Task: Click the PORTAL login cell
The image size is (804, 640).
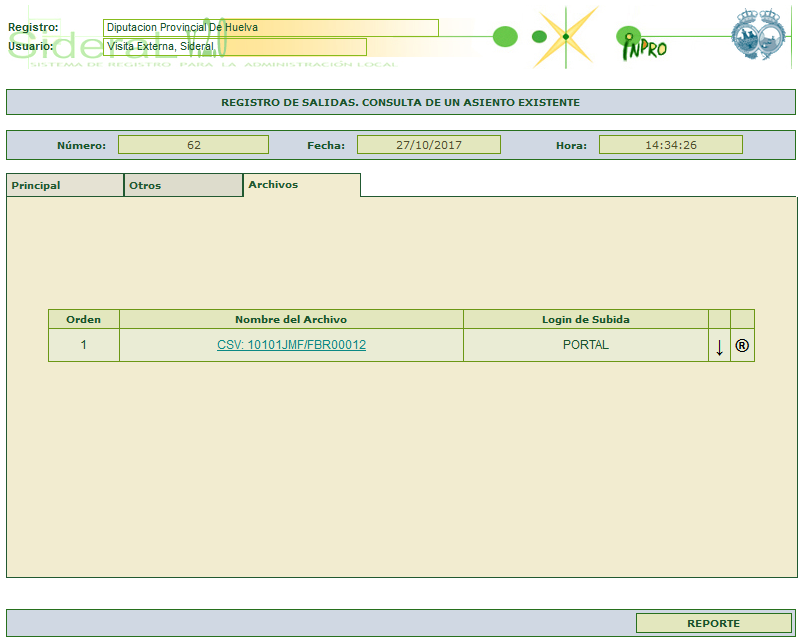Action: [586, 345]
